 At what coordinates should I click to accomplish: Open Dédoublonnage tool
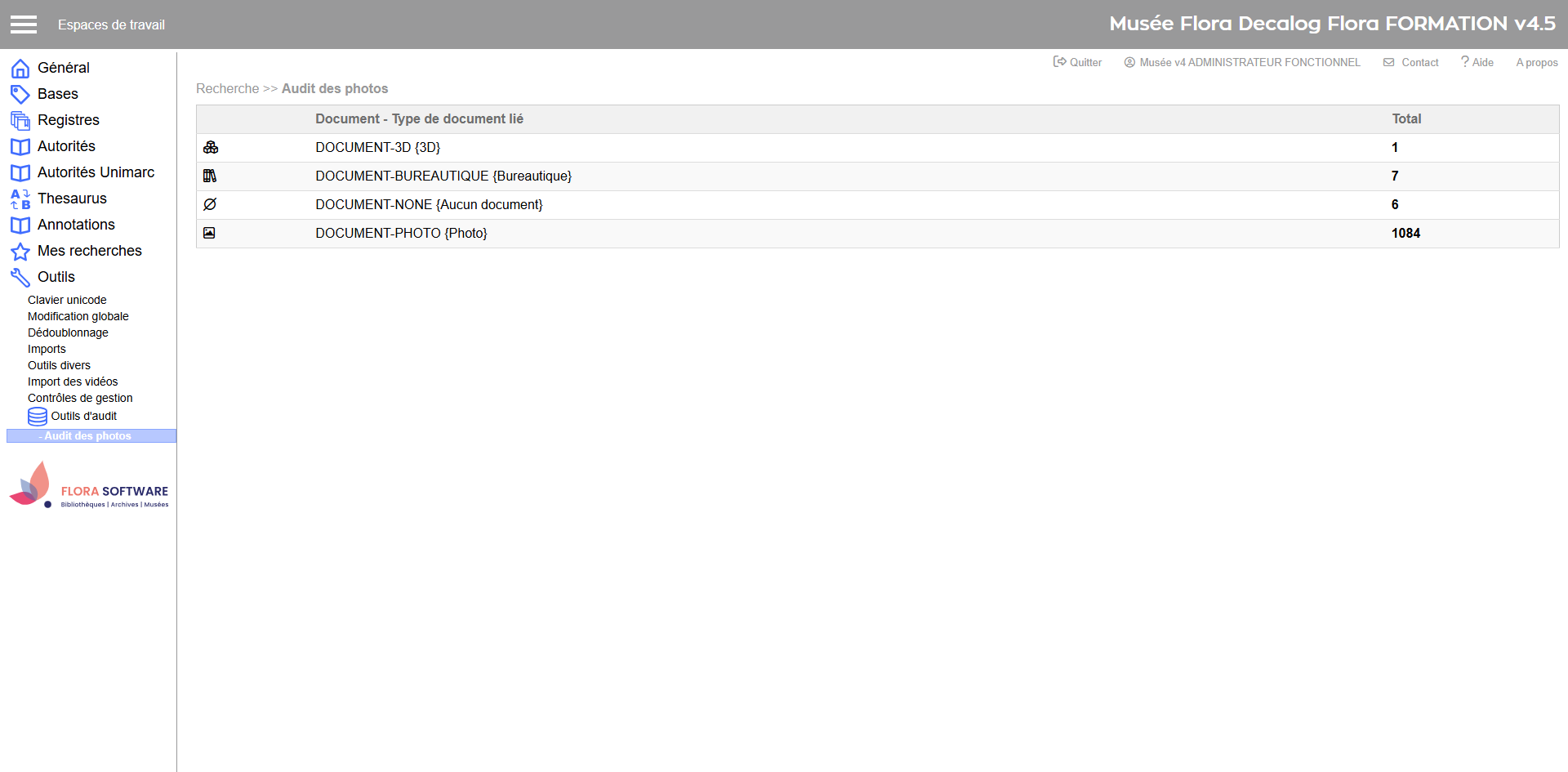68,332
